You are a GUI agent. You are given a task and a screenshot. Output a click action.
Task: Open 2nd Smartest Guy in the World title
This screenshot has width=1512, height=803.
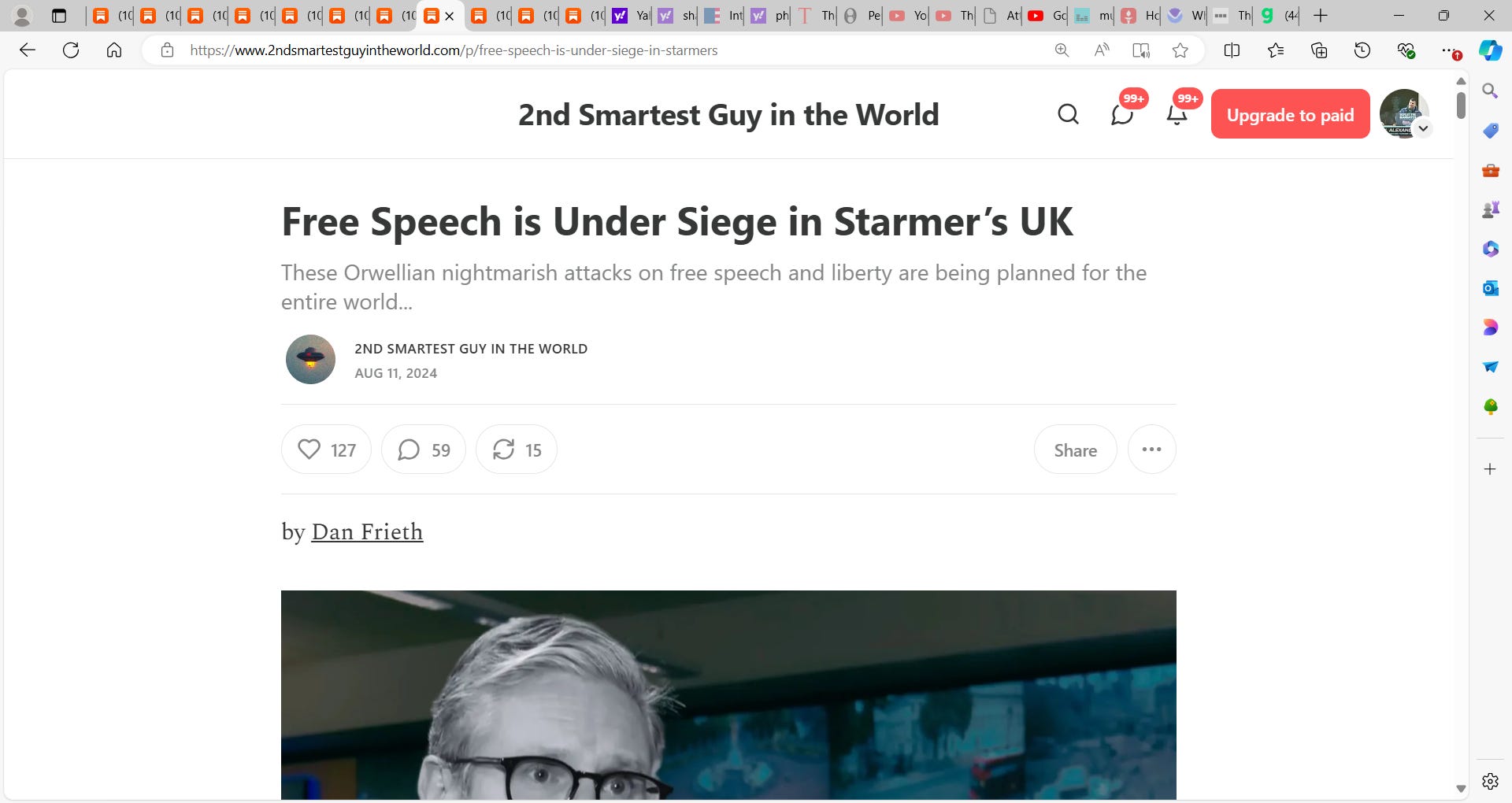click(x=728, y=115)
